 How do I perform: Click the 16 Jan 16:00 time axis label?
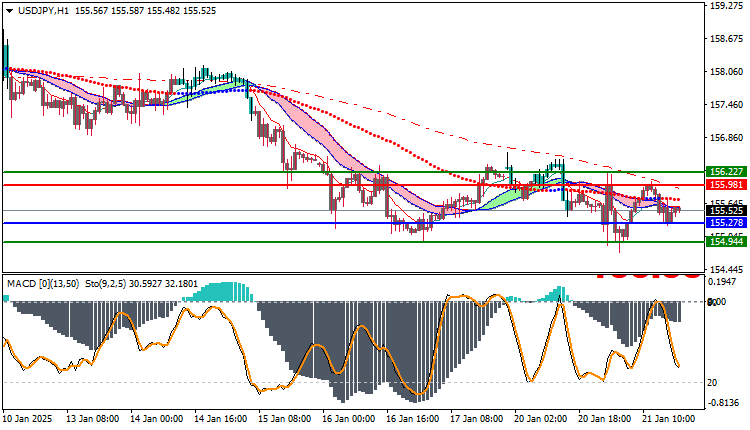point(413,419)
